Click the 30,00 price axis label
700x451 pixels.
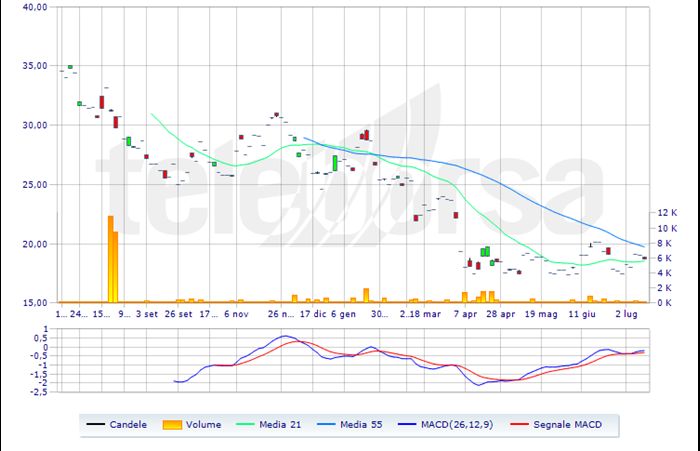point(35,125)
